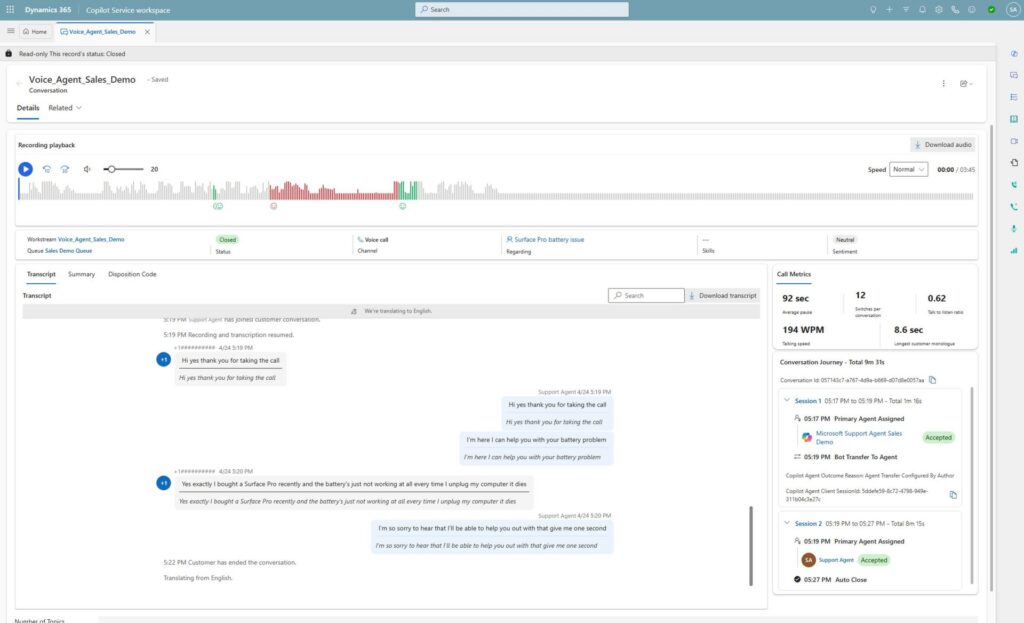The image size is (1024, 623).
Task: Open the microphone icon in right rail
Action: pyautogui.click(x=1014, y=229)
